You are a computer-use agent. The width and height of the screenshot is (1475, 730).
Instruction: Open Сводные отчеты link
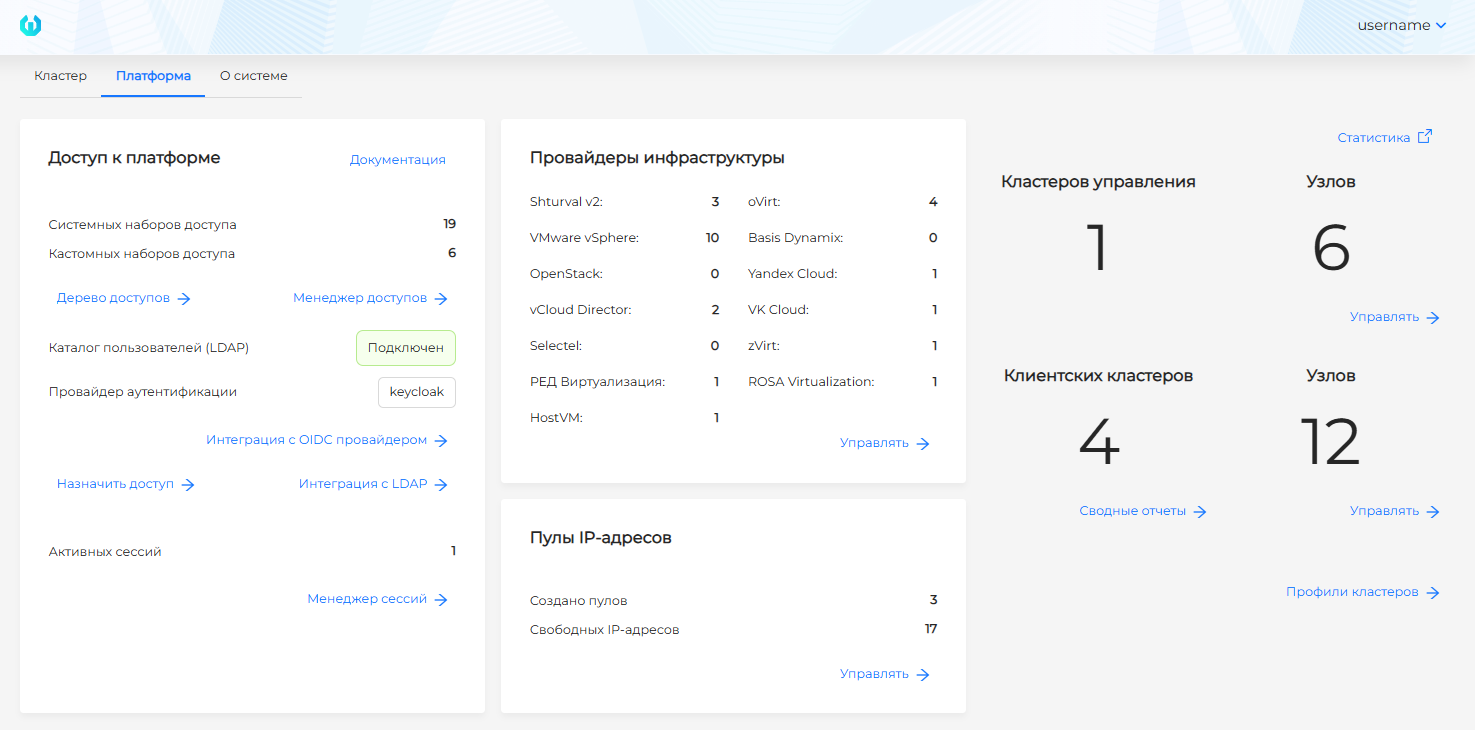pos(1132,511)
